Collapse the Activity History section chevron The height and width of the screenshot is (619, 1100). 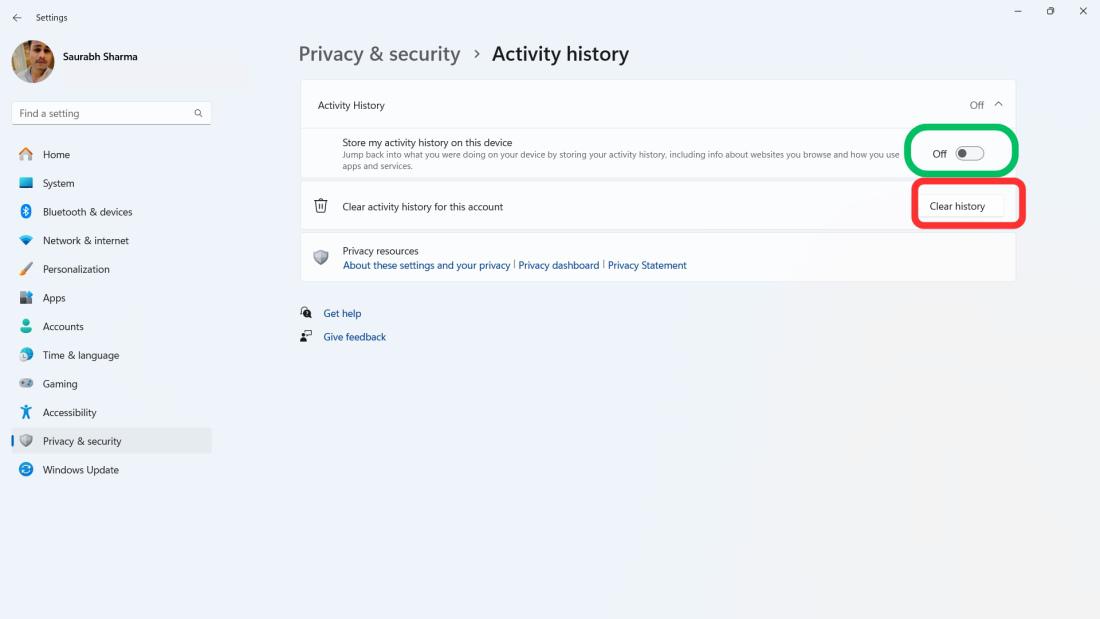click(998, 104)
